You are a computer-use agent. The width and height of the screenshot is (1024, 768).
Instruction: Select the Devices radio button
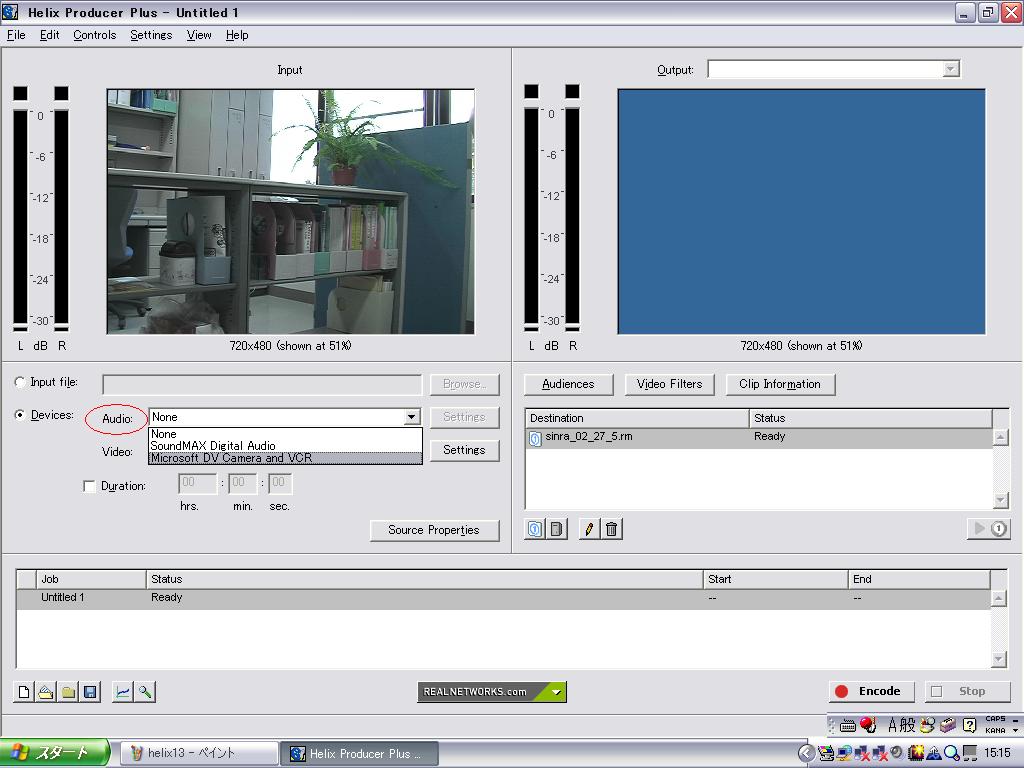click(20, 415)
